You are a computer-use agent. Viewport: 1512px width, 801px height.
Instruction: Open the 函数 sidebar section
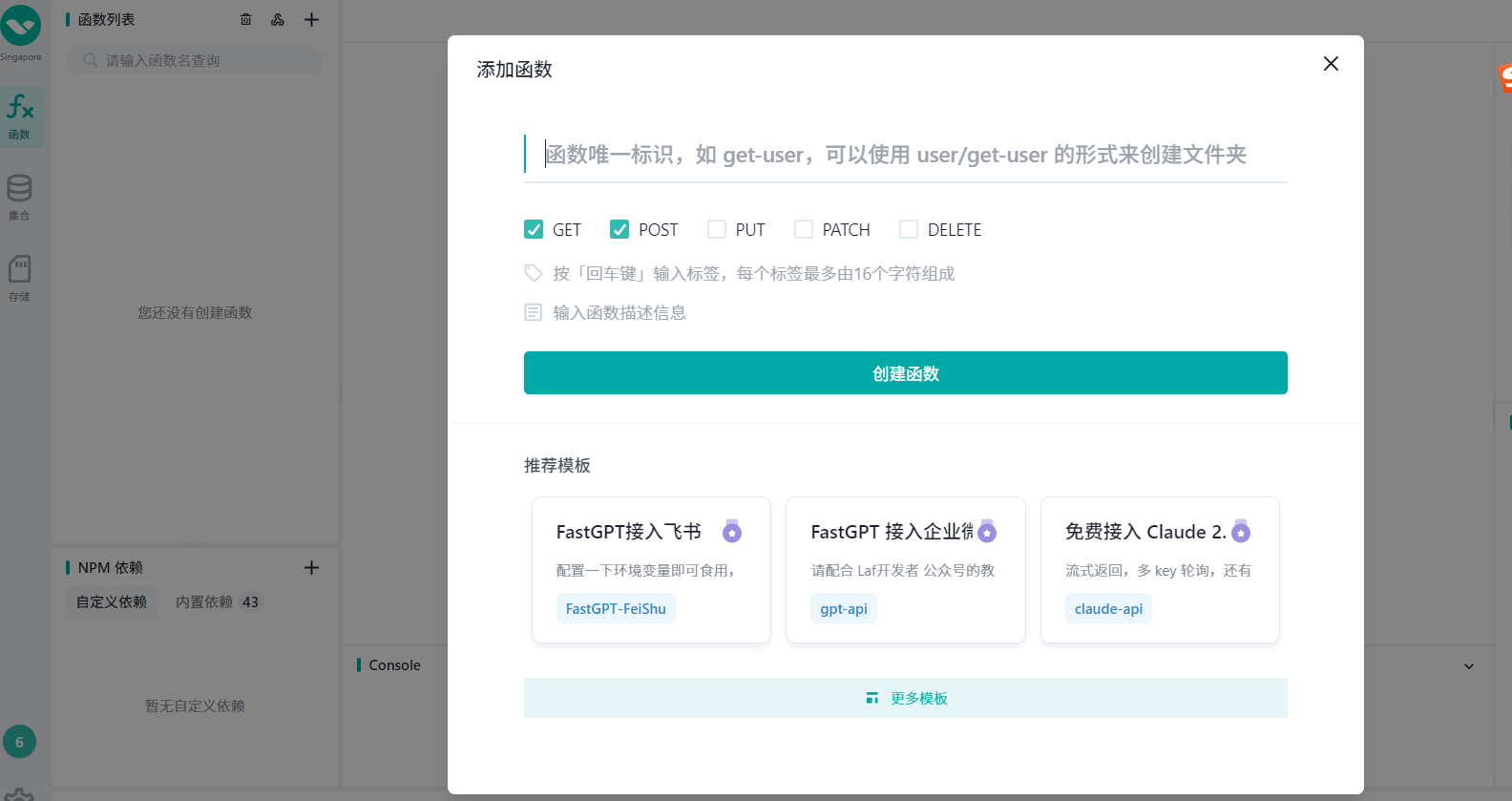(21, 117)
